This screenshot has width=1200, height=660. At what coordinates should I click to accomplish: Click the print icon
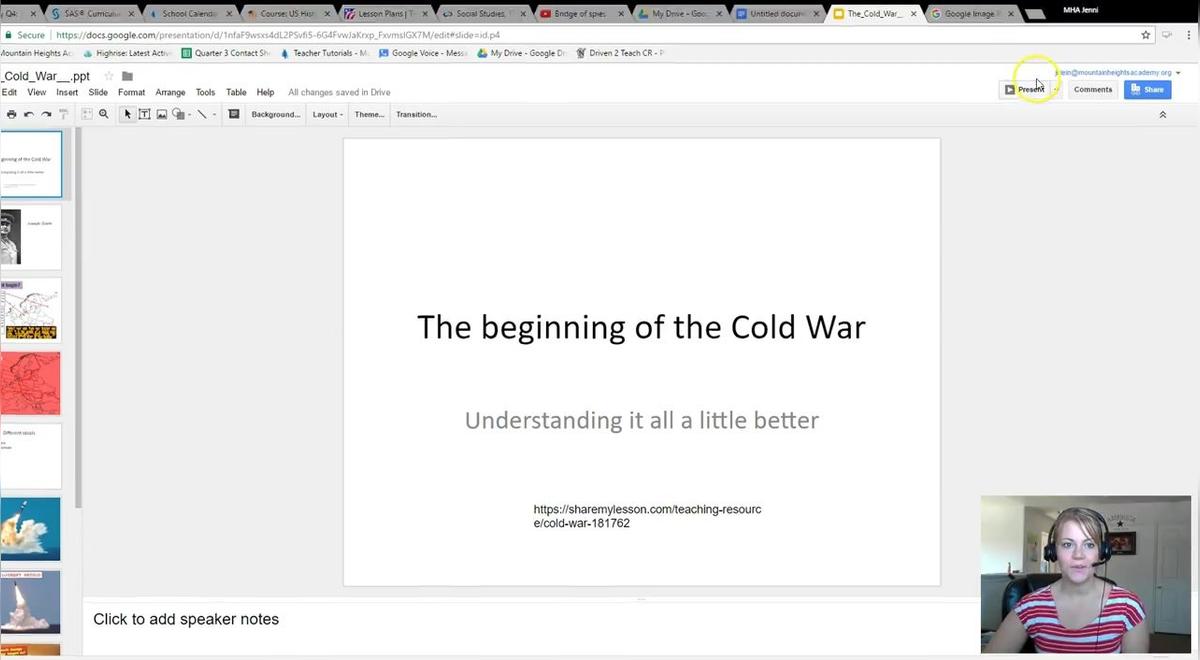pos(11,114)
